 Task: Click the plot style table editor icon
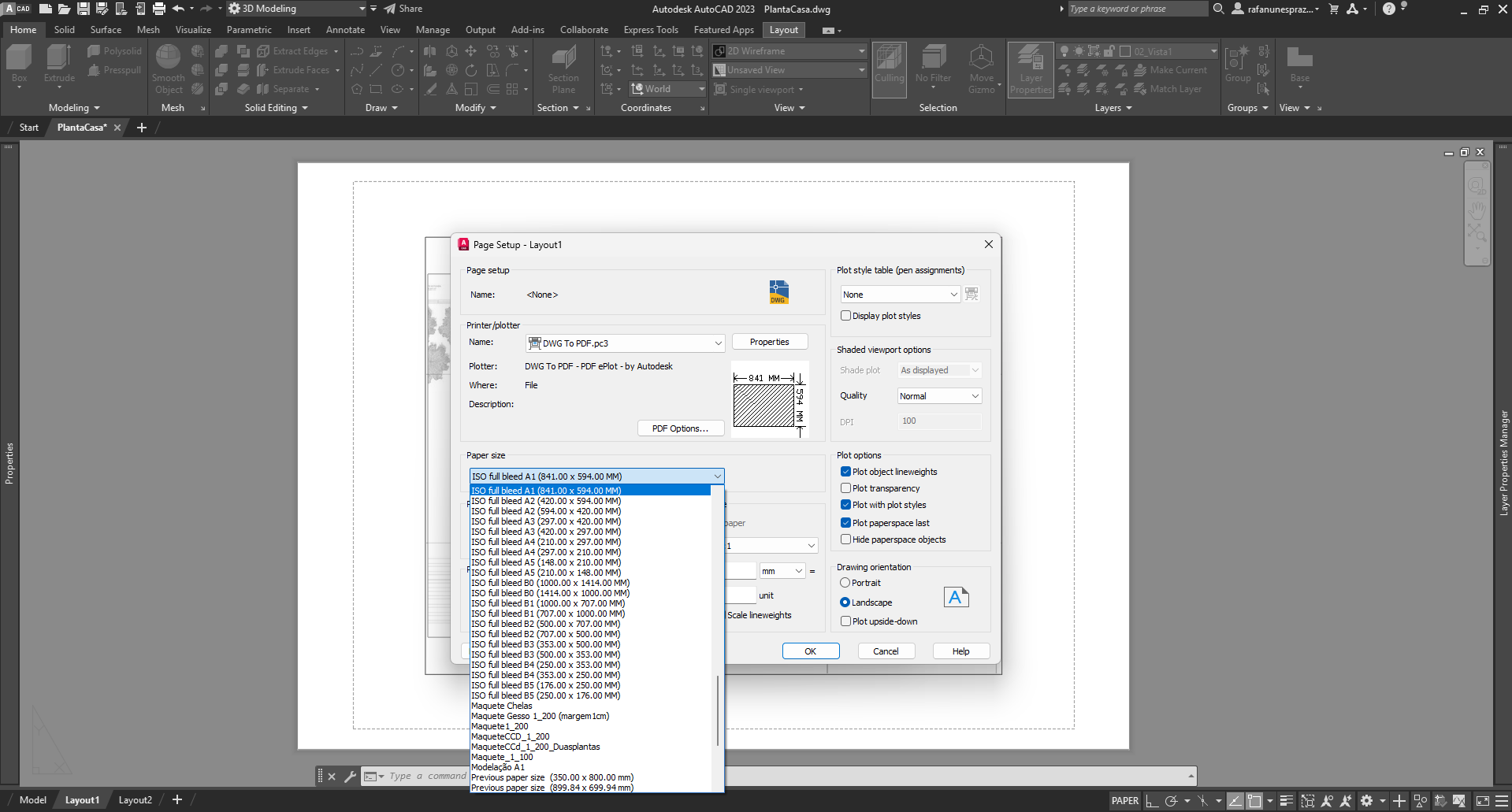click(x=971, y=294)
